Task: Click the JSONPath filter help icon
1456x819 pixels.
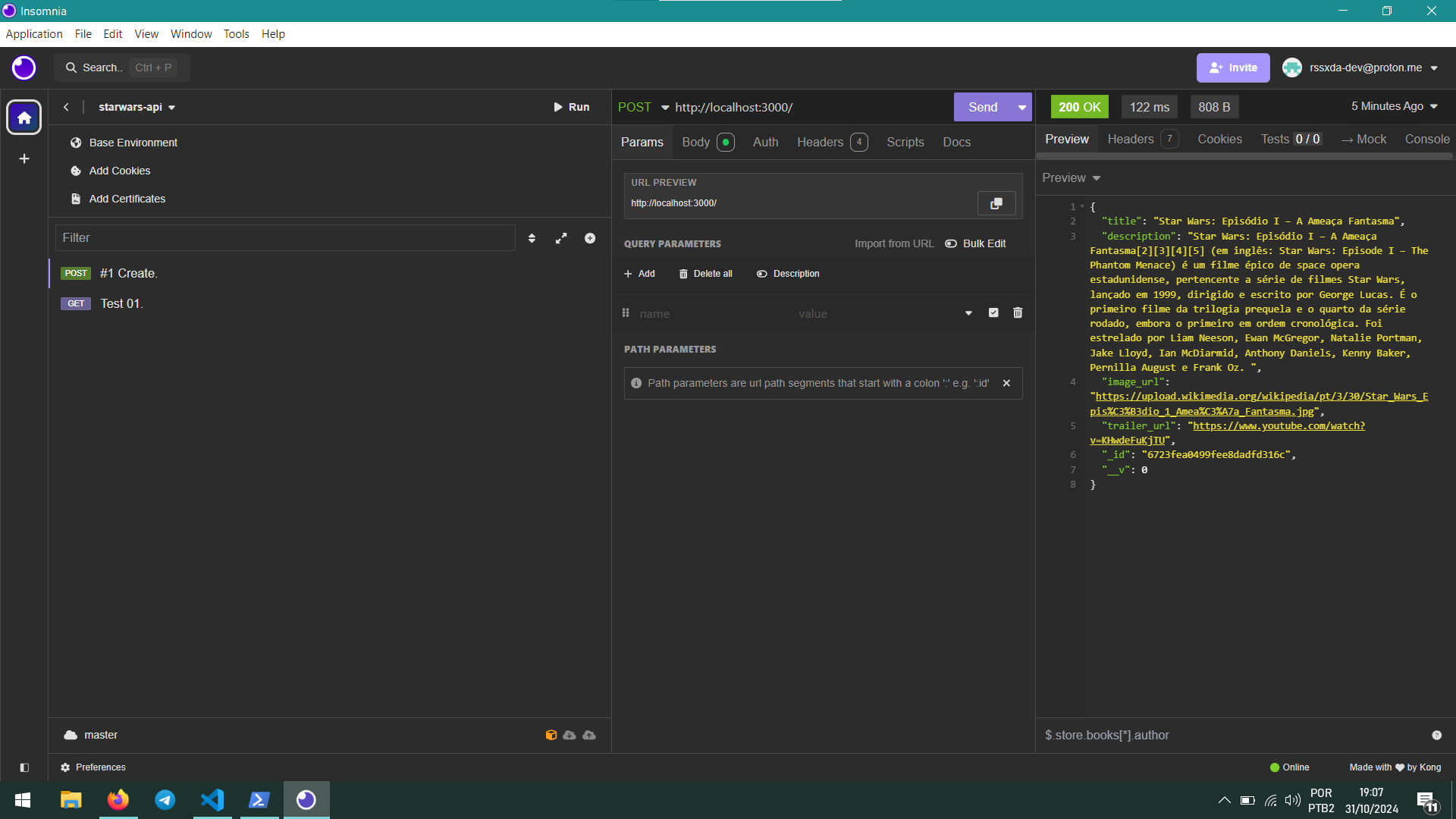Action: pyautogui.click(x=1436, y=735)
